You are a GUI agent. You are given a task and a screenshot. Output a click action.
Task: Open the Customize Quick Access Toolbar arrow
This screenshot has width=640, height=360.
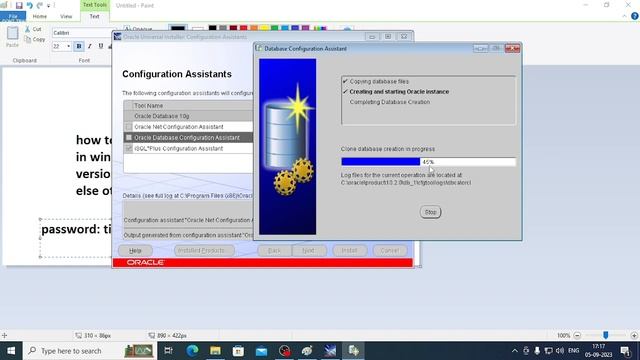[48, 6]
